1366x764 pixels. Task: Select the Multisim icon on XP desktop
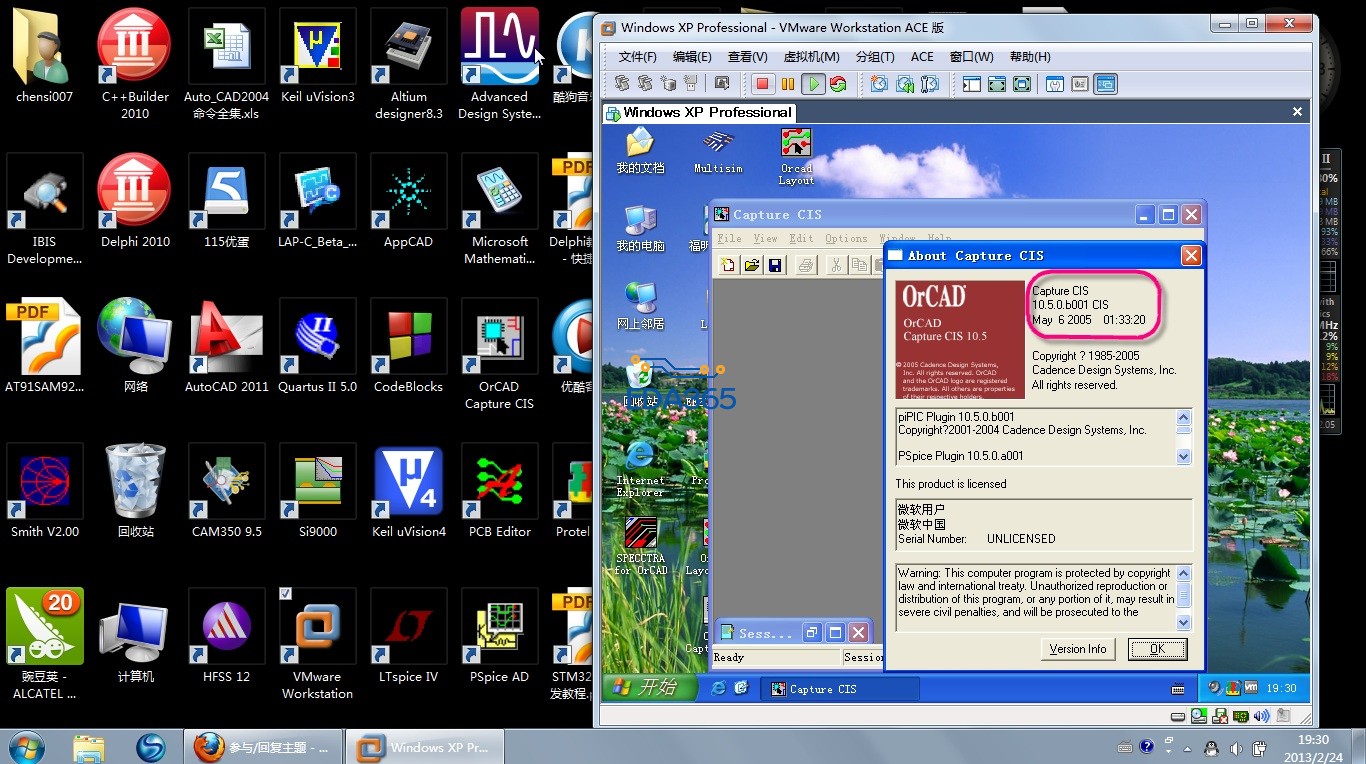[718, 151]
